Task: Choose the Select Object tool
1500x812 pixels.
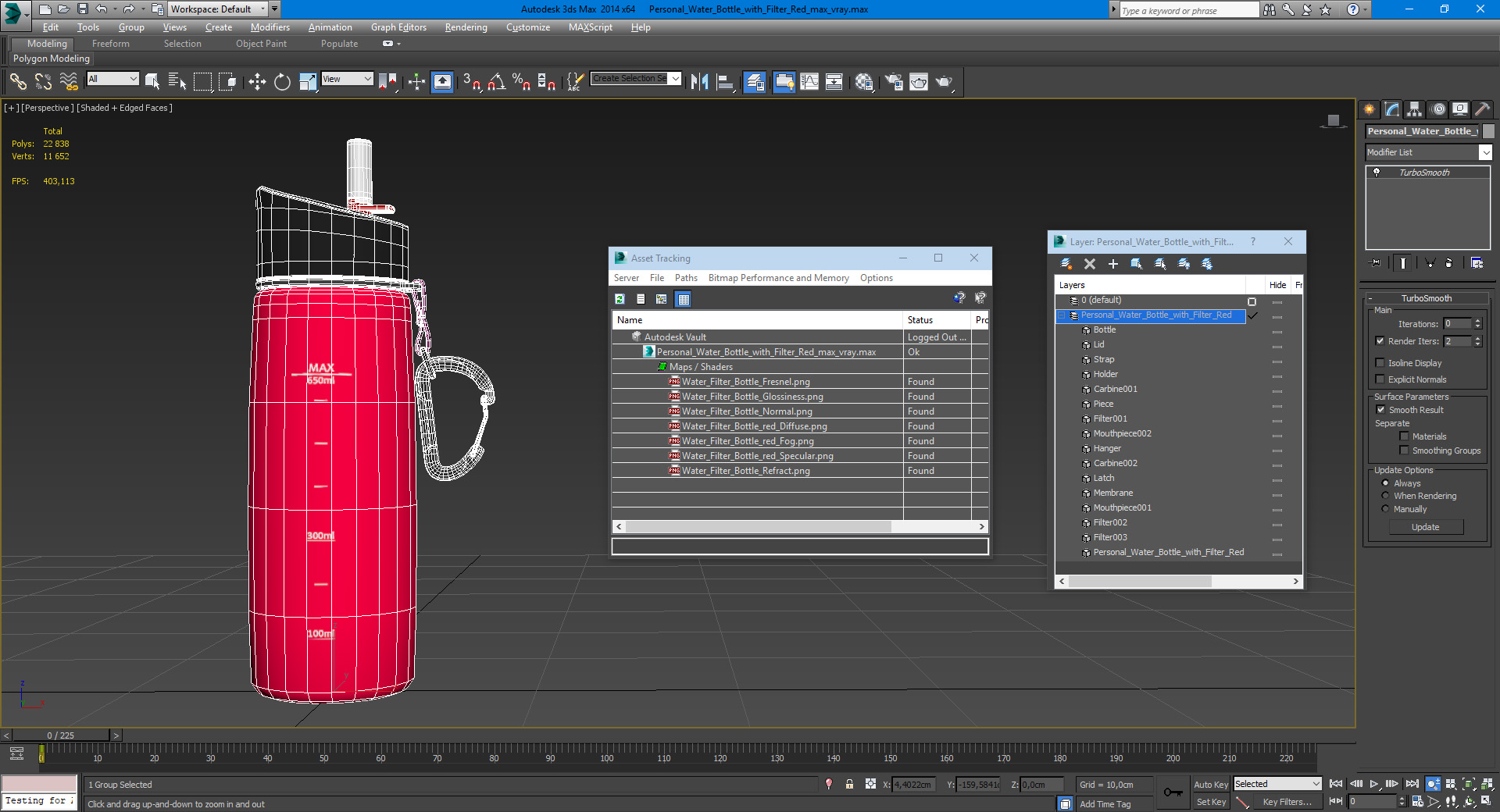Action: click(x=152, y=81)
